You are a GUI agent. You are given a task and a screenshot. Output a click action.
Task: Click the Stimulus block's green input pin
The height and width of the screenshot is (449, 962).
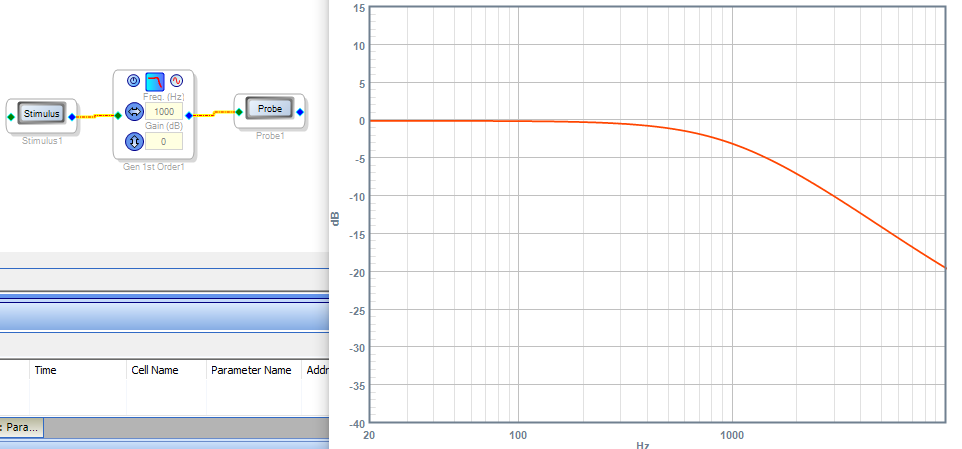click(x=10, y=116)
